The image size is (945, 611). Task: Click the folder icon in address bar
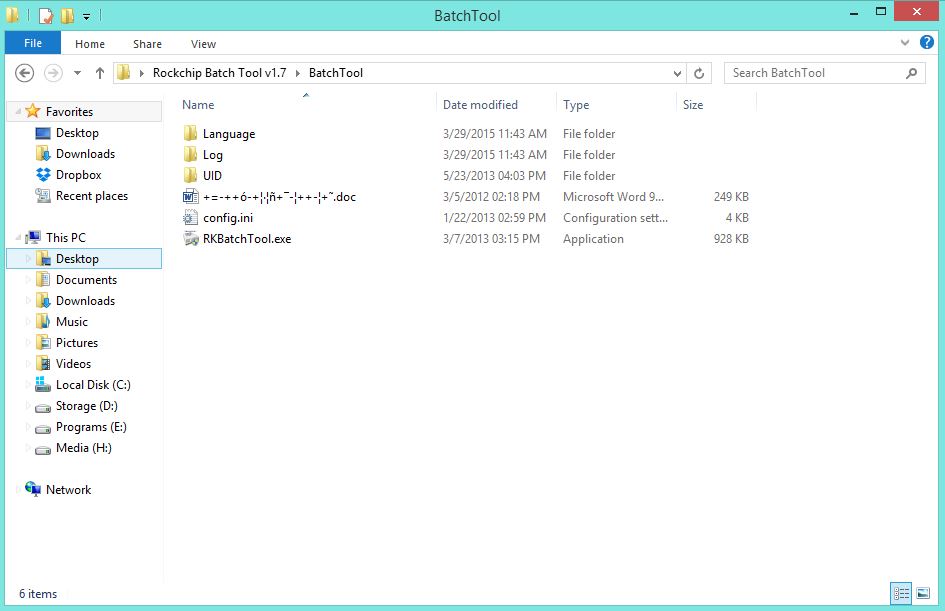pos(124,73)
